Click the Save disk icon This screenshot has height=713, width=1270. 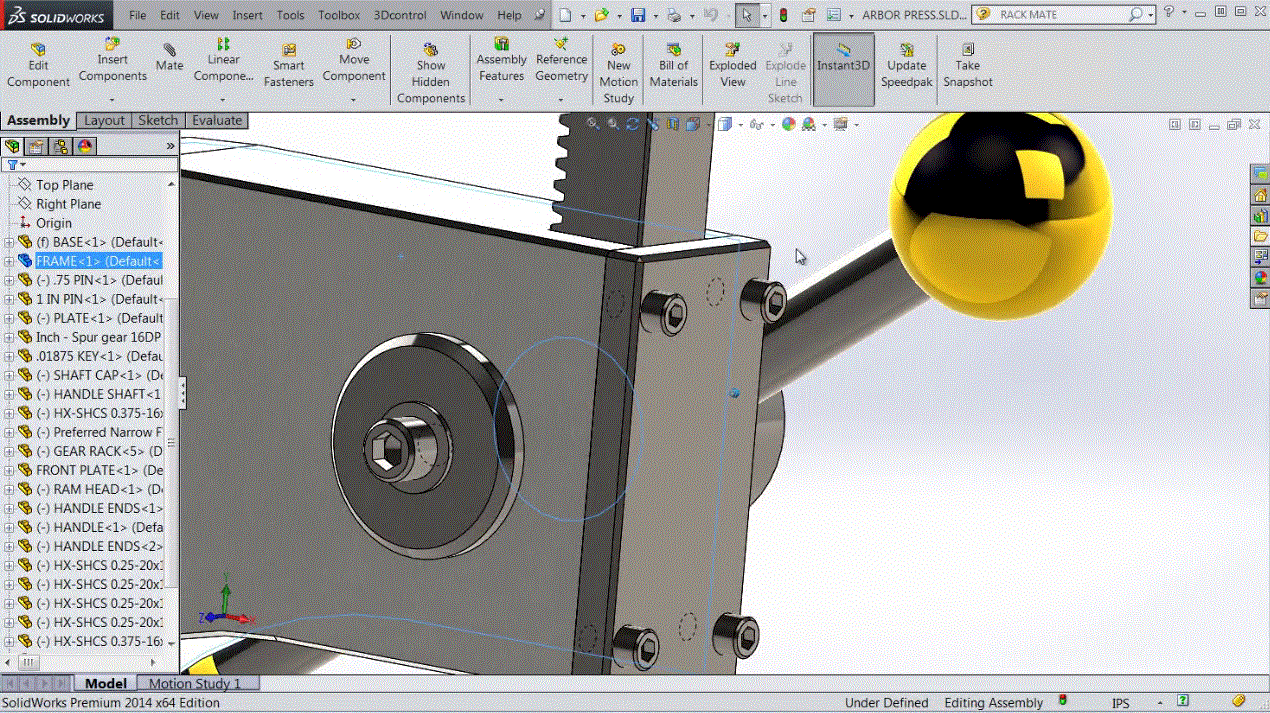(x=638, y=15)
